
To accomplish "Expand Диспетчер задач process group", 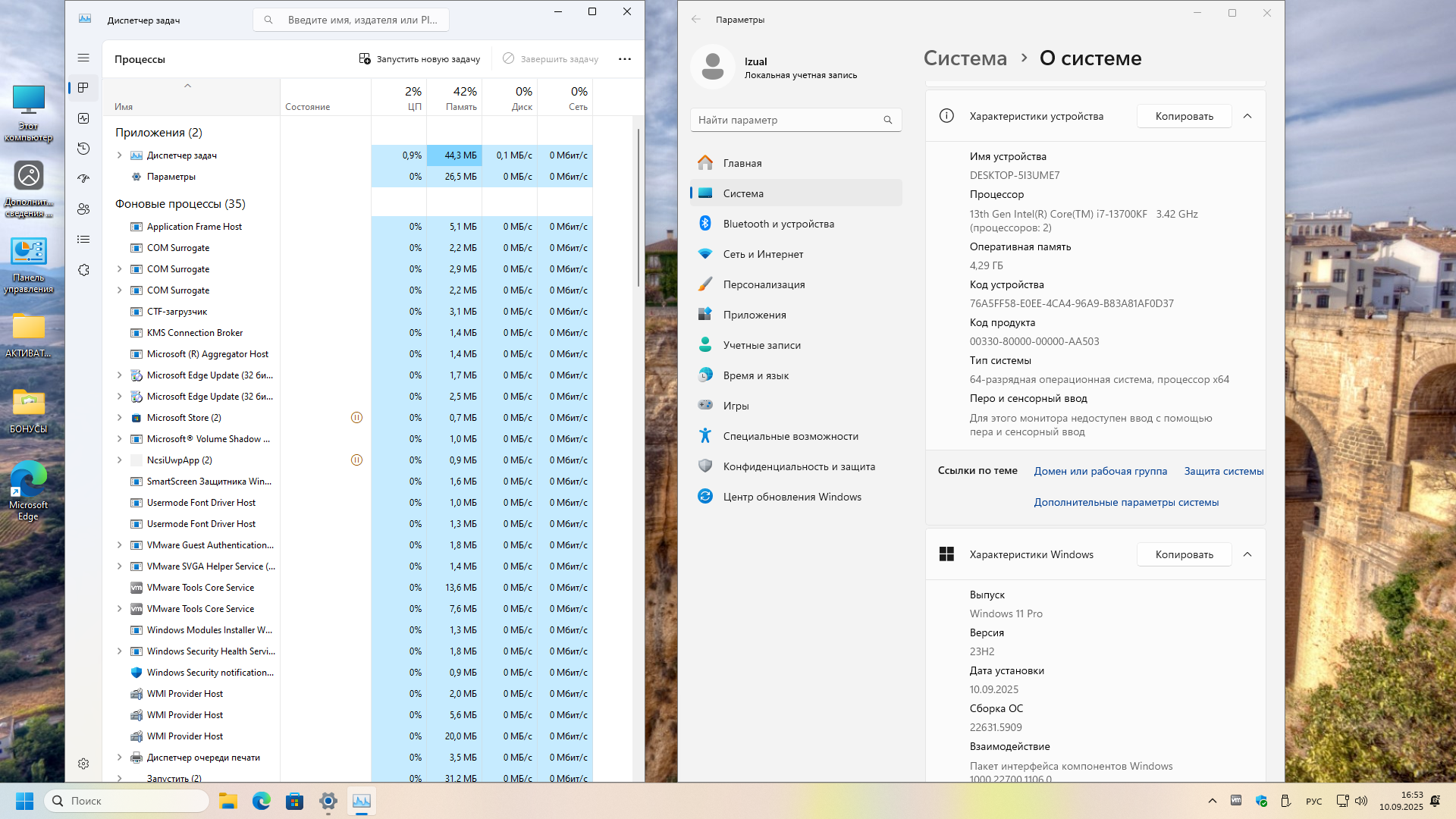I will point(119,155).
